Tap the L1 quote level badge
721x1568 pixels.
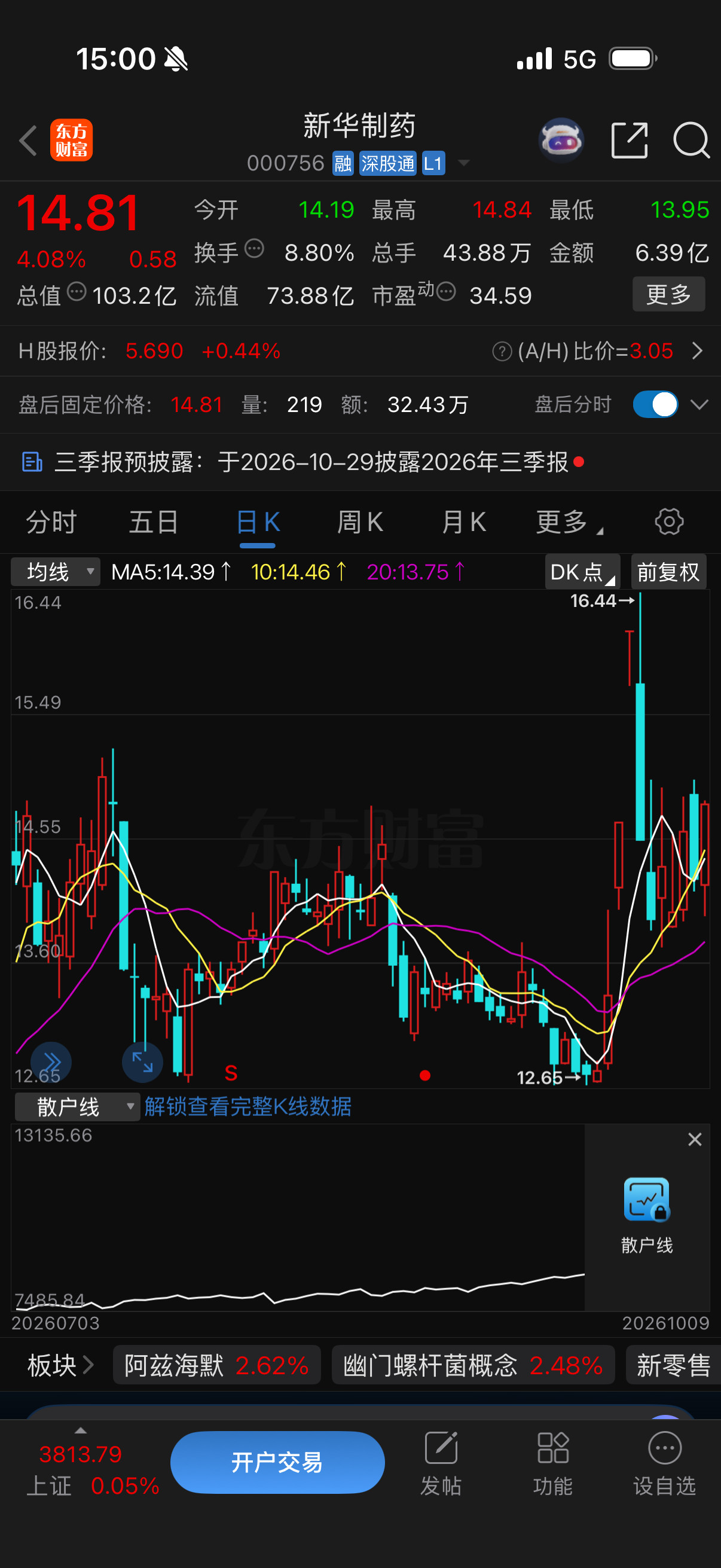pyautogui.click(x=433, y=163)
